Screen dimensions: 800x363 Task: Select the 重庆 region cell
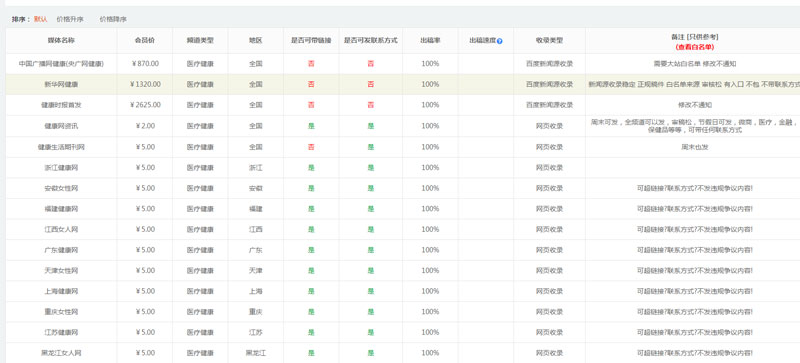(256, 311)
